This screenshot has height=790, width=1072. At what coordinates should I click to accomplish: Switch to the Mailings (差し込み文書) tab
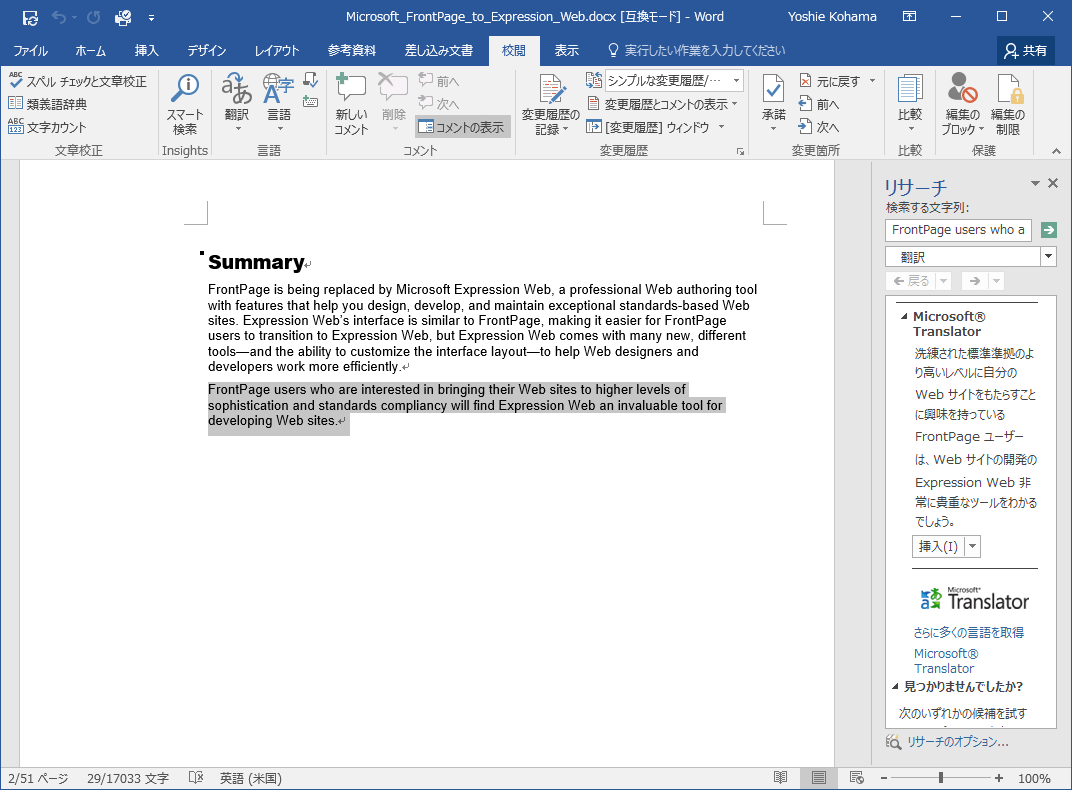click(x=439, y=51)
